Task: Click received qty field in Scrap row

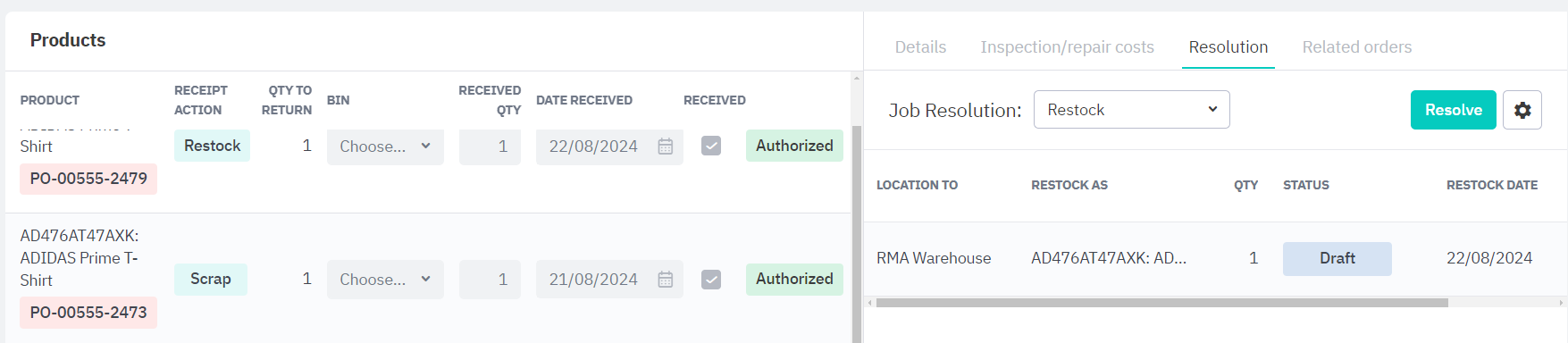Action: 490,280
